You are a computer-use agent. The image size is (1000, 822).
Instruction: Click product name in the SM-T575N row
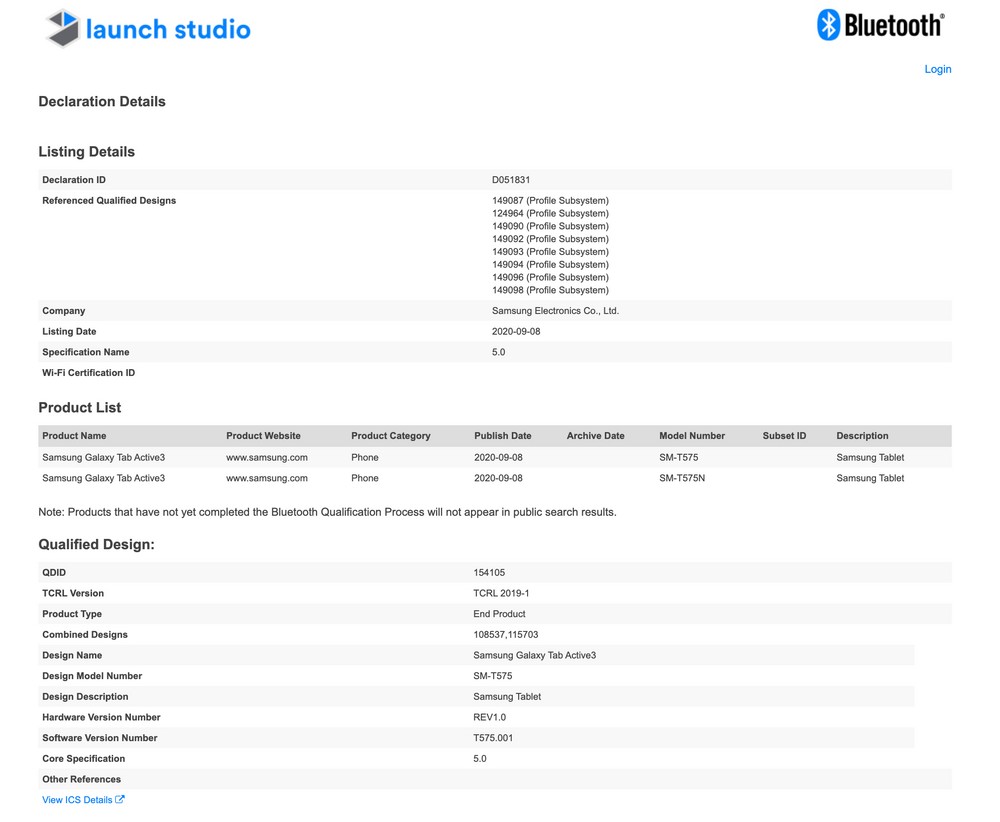103,478
